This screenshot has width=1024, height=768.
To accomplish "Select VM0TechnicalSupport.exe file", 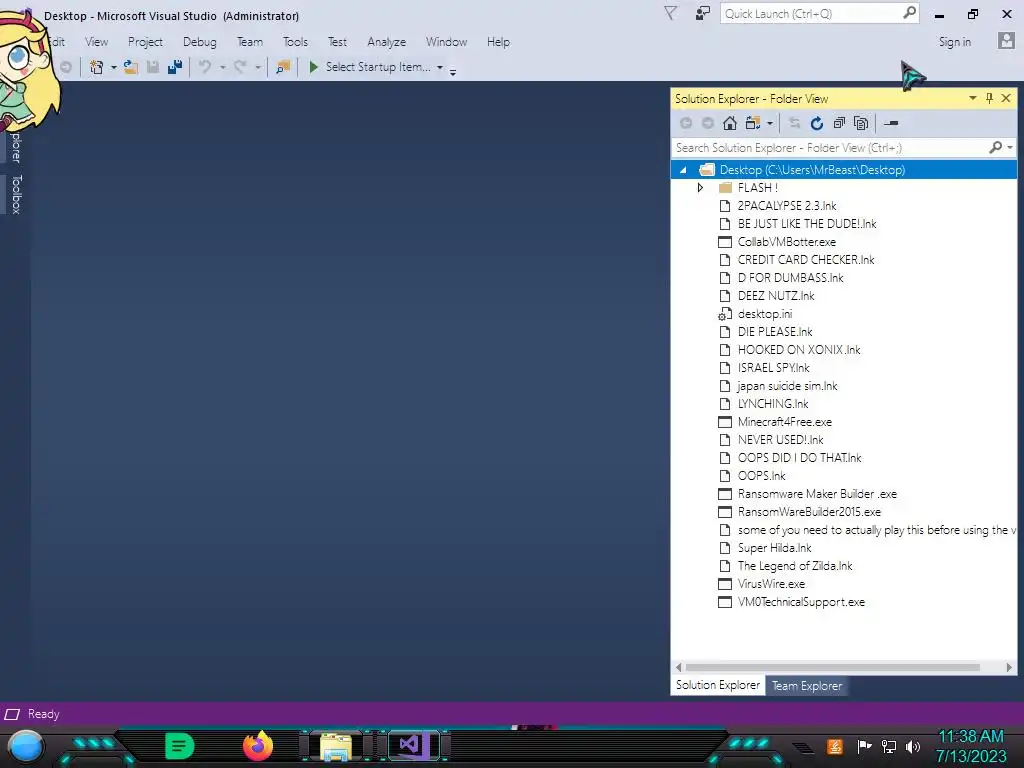I will (x=801, y=602).
